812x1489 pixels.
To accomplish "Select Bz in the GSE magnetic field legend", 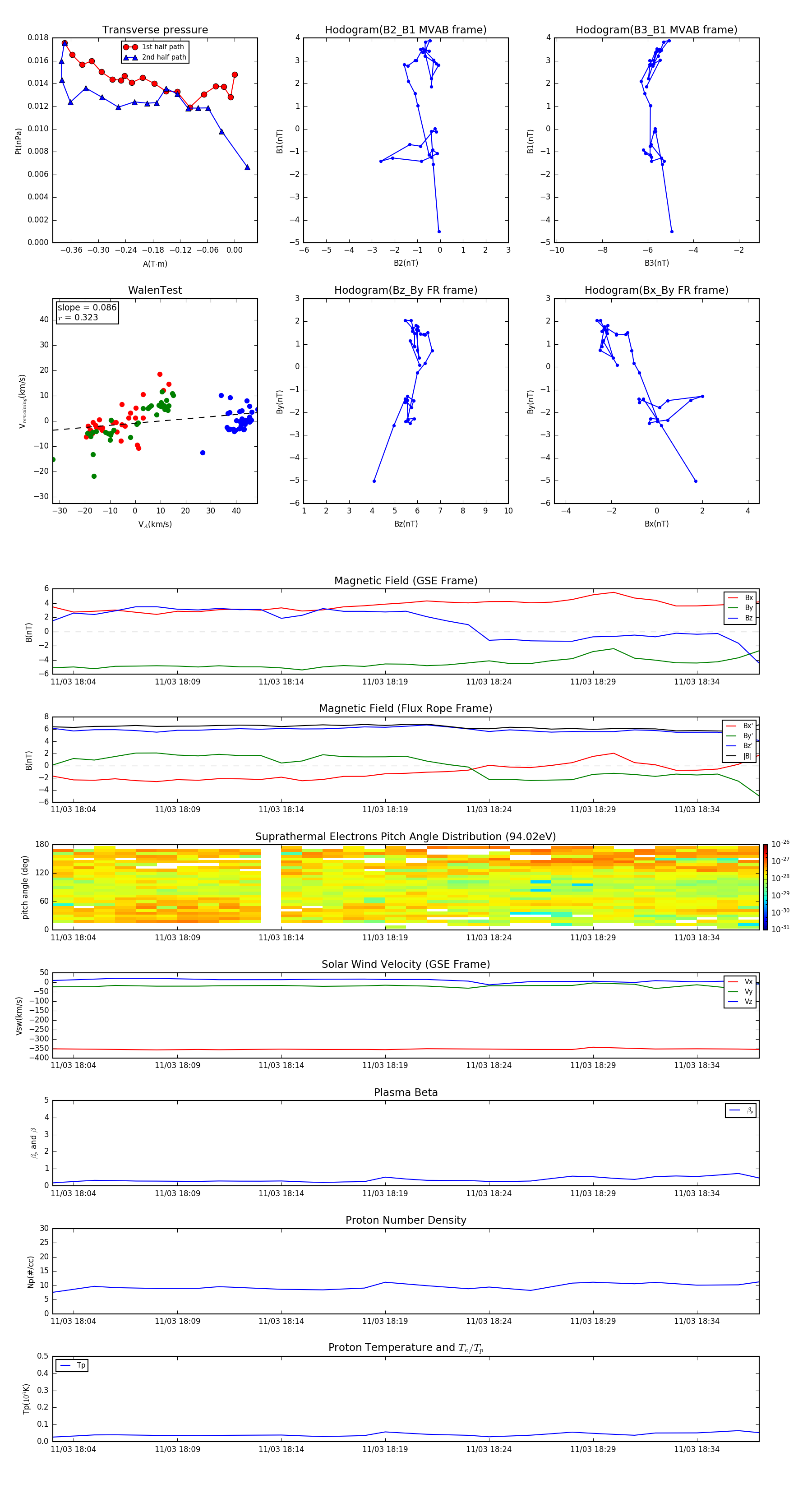I will click(740, 618).
